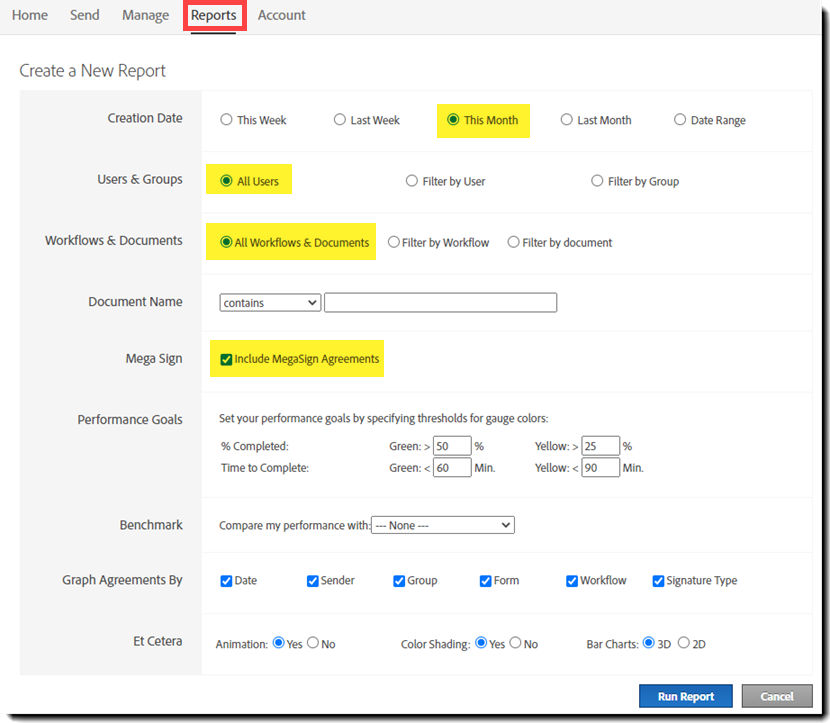This screenshot has width=830, height=723.
Task: Click the Cancel button
Action: pyautogui.click(x=777, y=696)
